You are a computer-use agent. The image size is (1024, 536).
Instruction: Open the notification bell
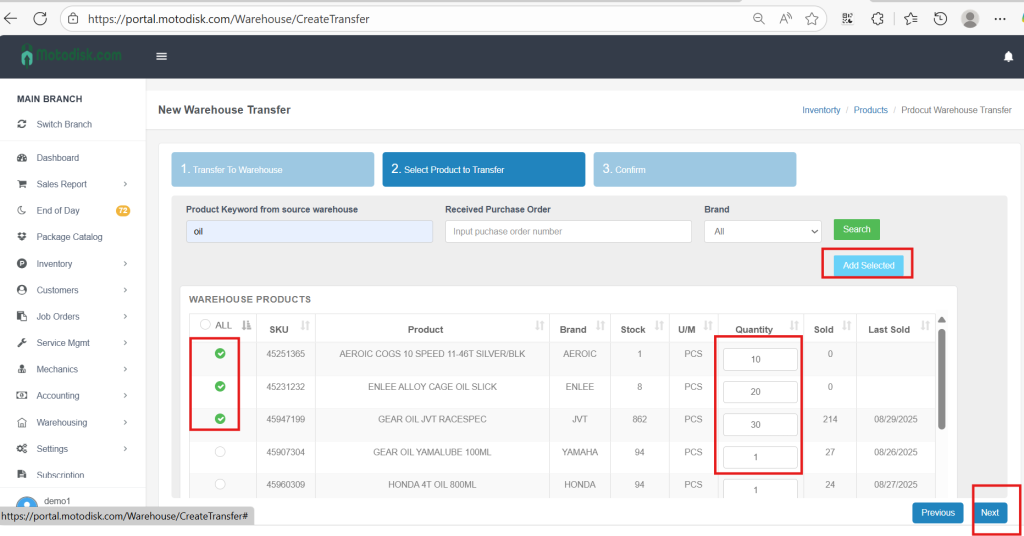[1008, 57]
